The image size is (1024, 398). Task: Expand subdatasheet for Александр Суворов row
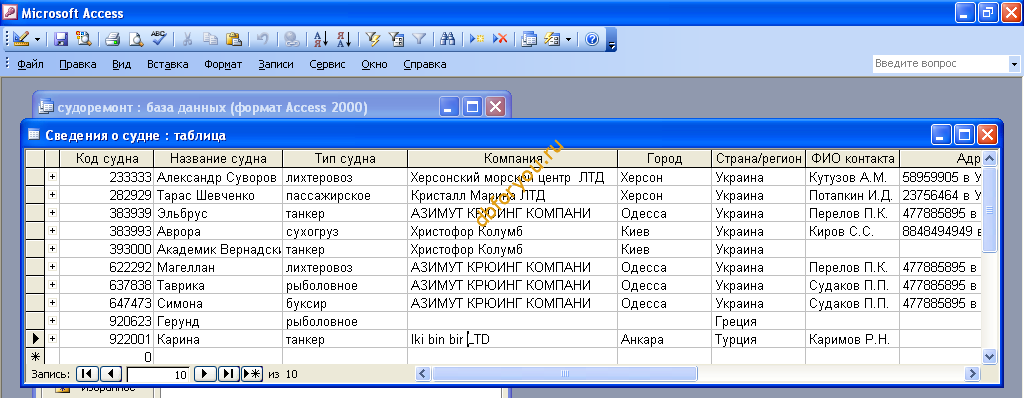(x=52, y=176)
